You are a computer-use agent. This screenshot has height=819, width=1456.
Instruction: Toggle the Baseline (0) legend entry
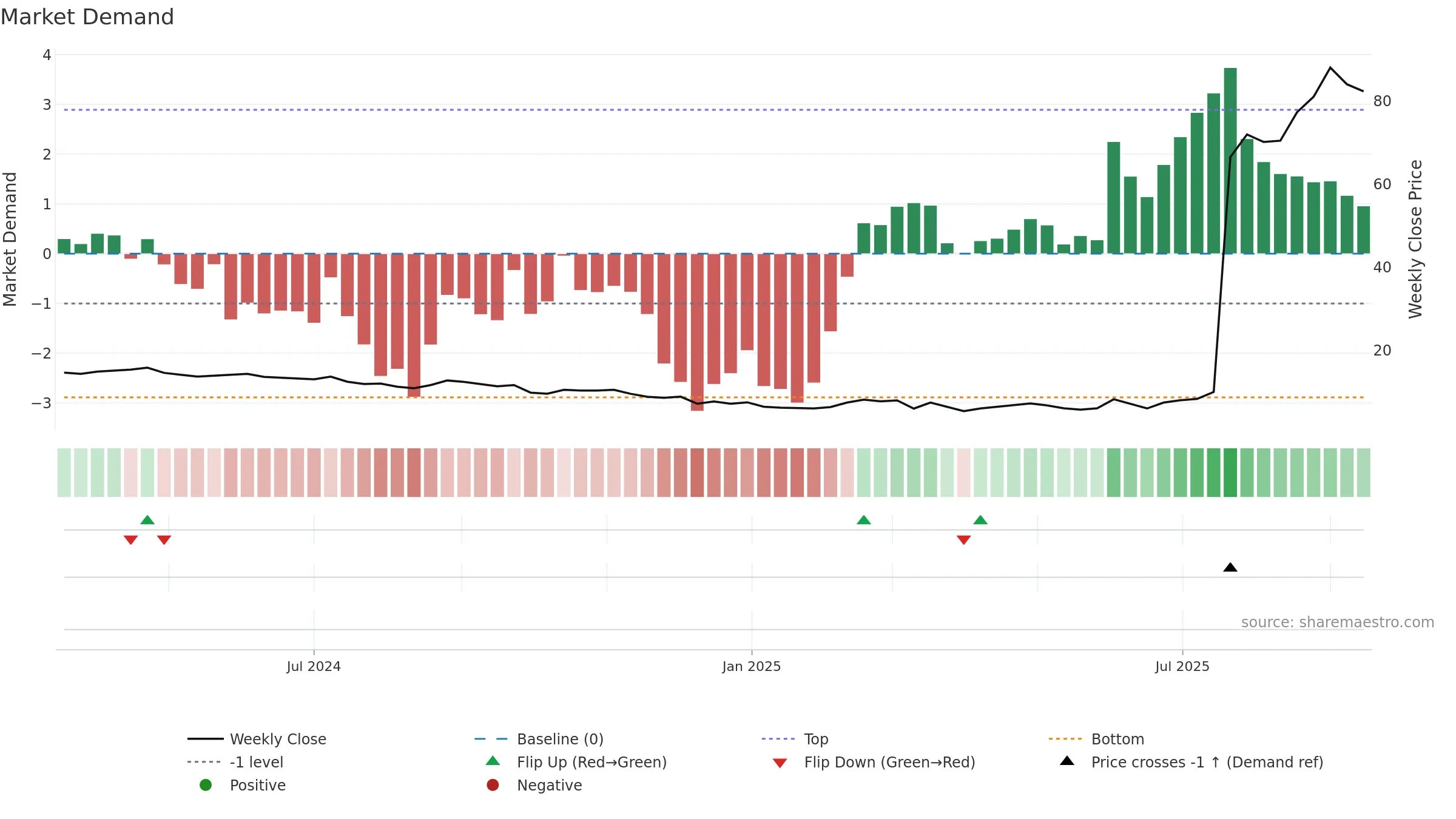[539, 739]
